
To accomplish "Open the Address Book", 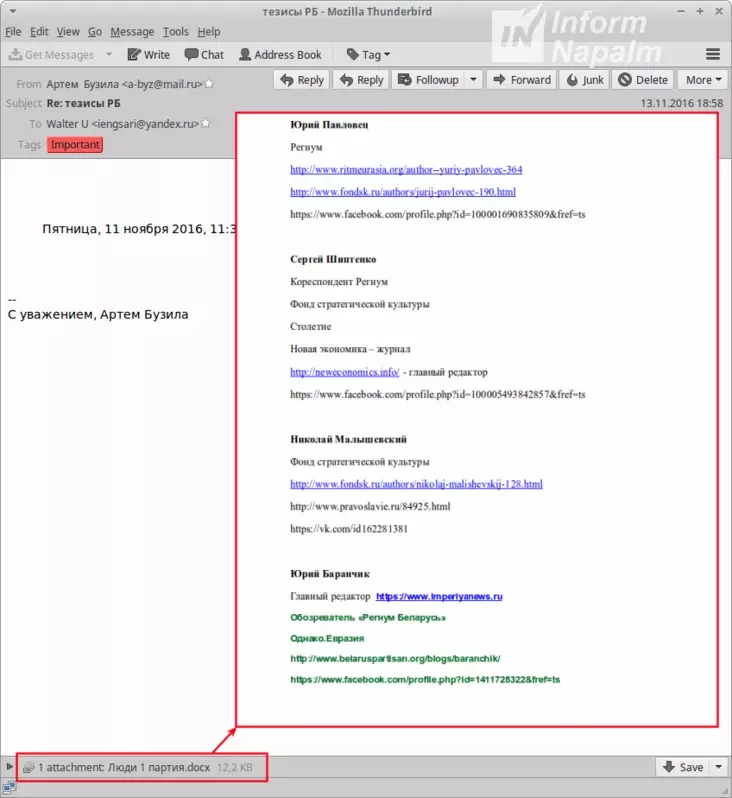I will pyautogui.click(x=280, y=54).
